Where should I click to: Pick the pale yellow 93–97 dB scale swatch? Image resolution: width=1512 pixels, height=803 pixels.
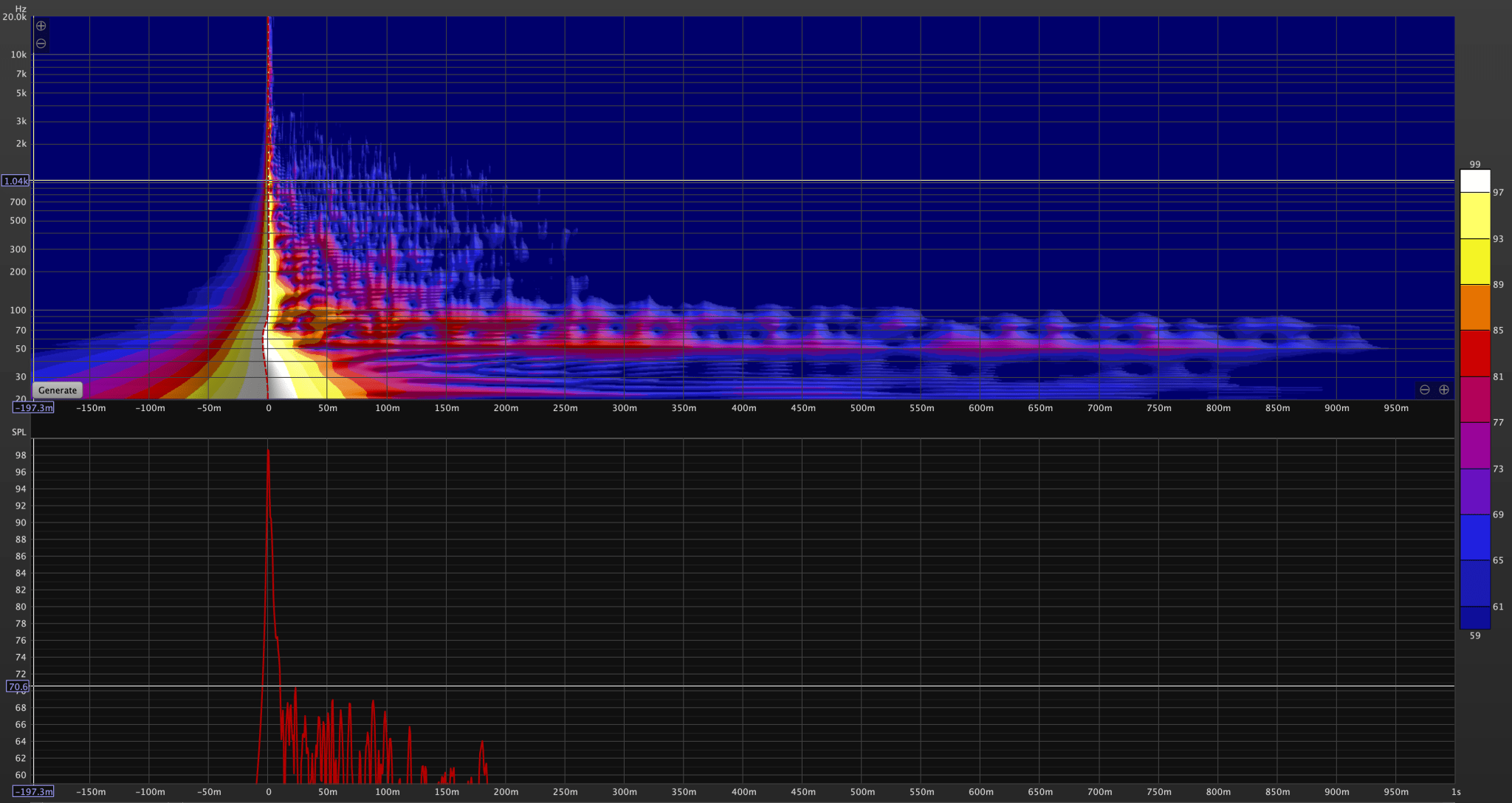tap(1475, 216)
